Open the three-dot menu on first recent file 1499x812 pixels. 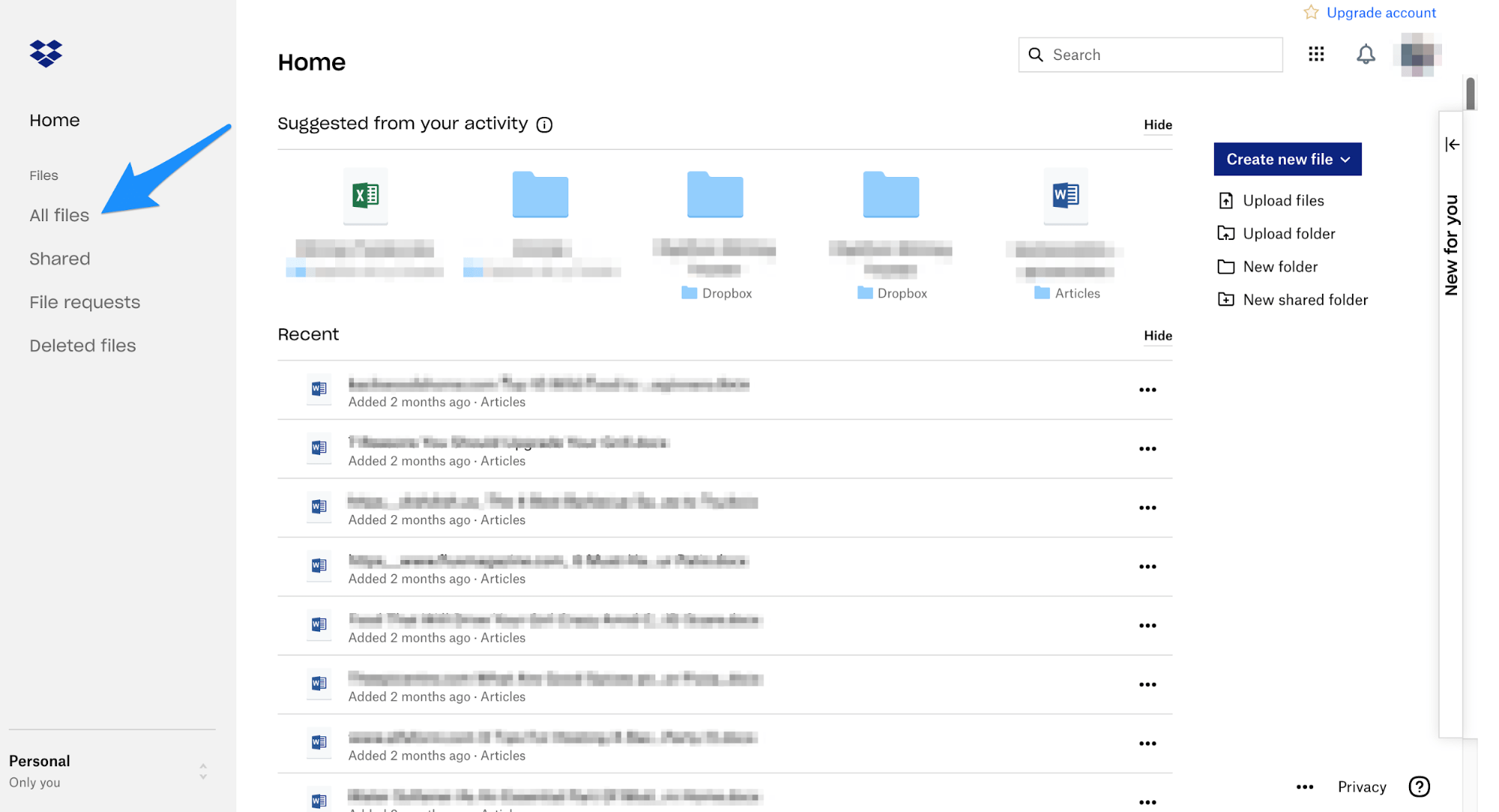tap(1148, 390)
